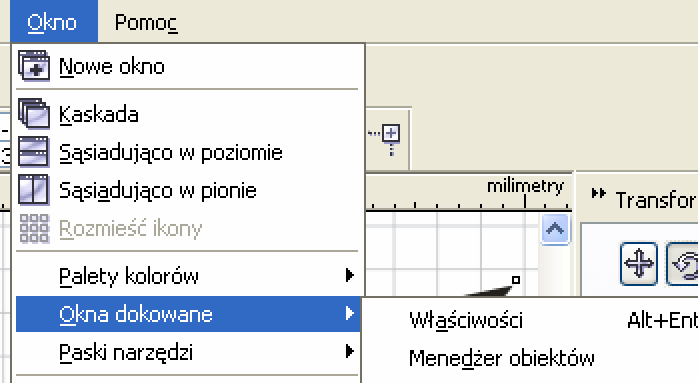Click the horizontal tiling icon

[34, 152]
